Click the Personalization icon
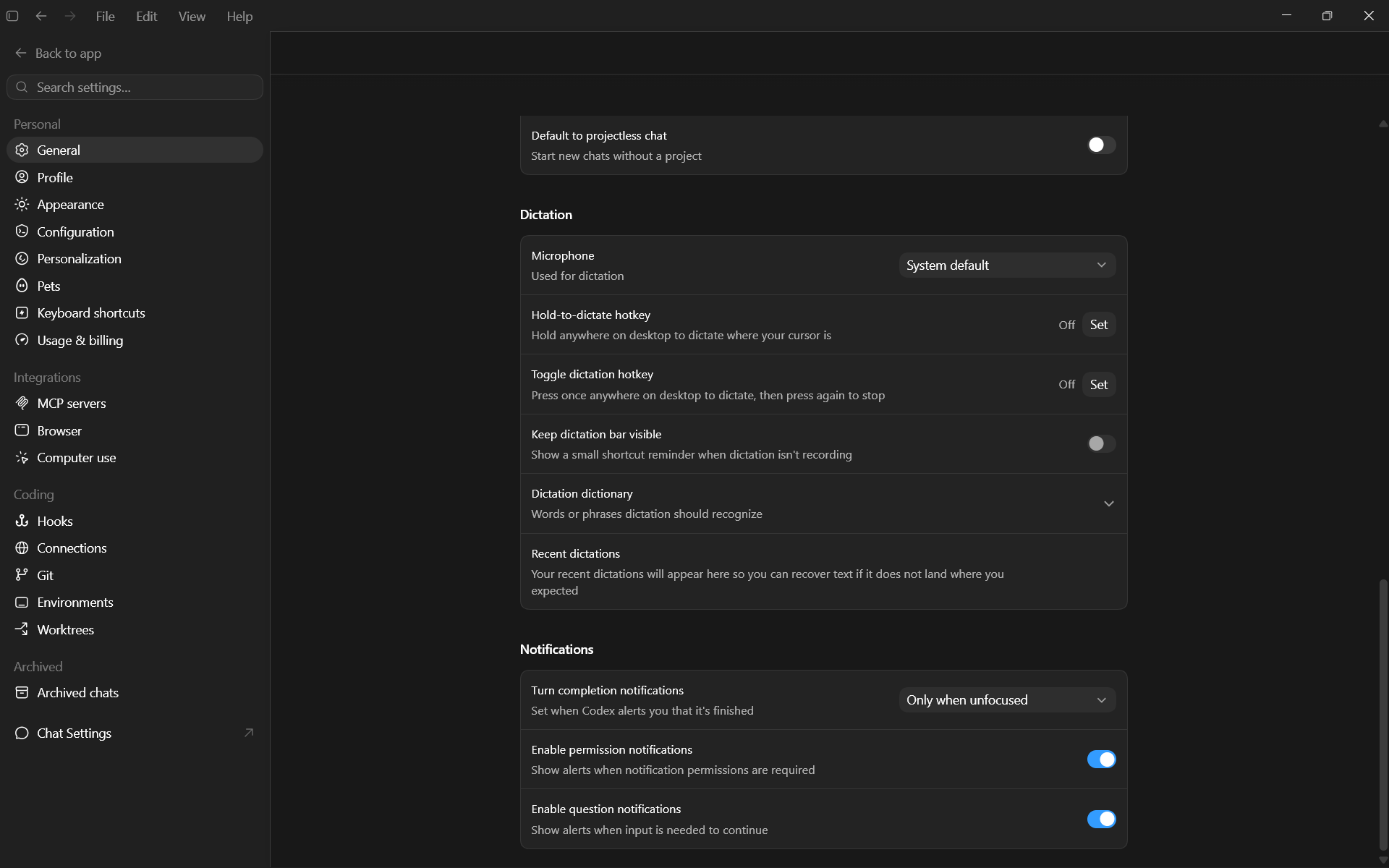Screen dimensions: 1389x868 point(22,259)
